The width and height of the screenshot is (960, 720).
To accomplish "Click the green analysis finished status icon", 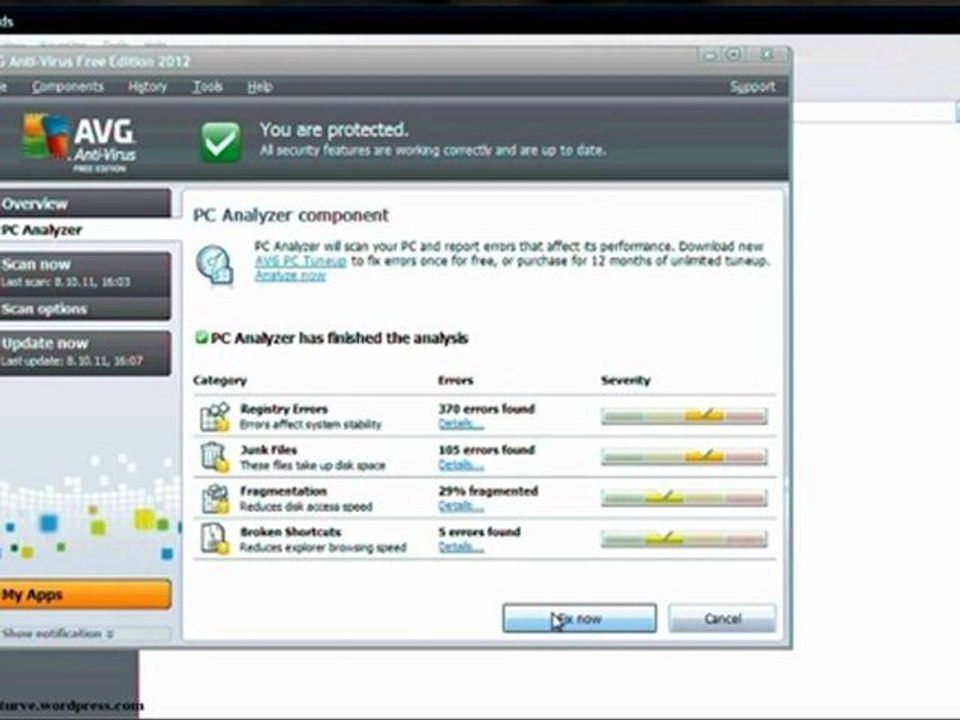I will pos(201,337).
